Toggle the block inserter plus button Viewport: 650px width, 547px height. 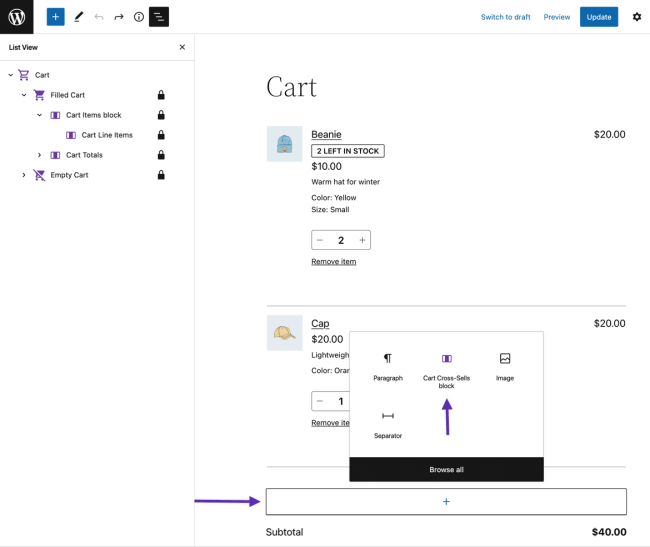55,17
